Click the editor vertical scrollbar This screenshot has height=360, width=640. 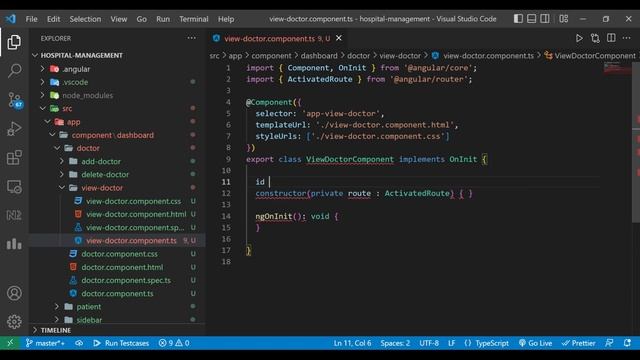click(636, 142)
